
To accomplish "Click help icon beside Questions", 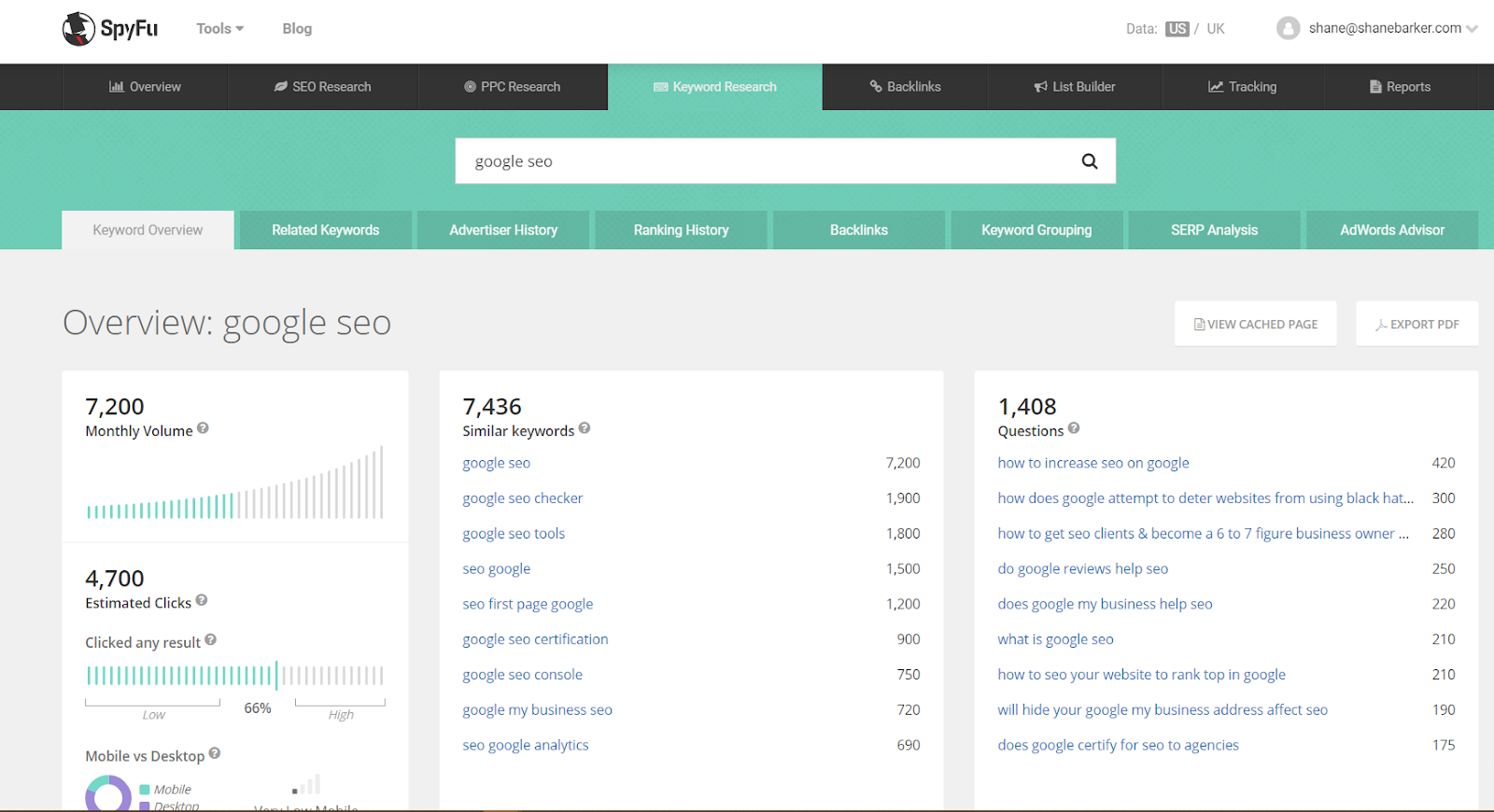I will (1074, 428).
